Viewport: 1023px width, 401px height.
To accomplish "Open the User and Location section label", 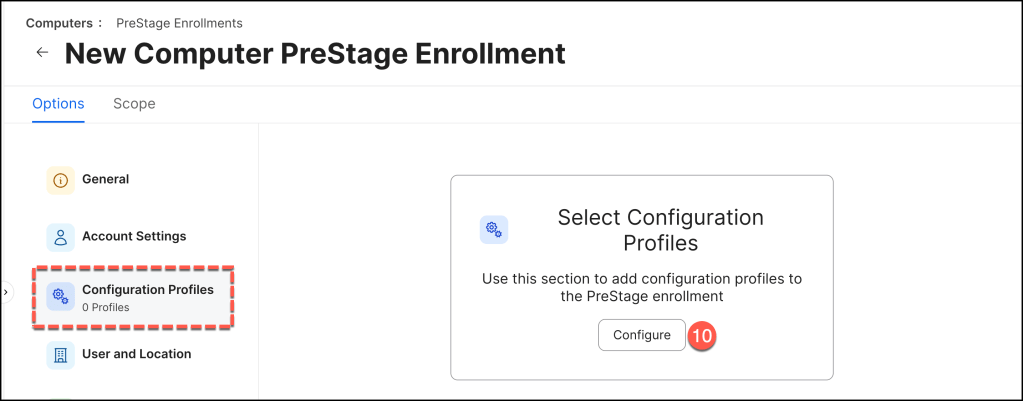I will click(x=136, y=353).
